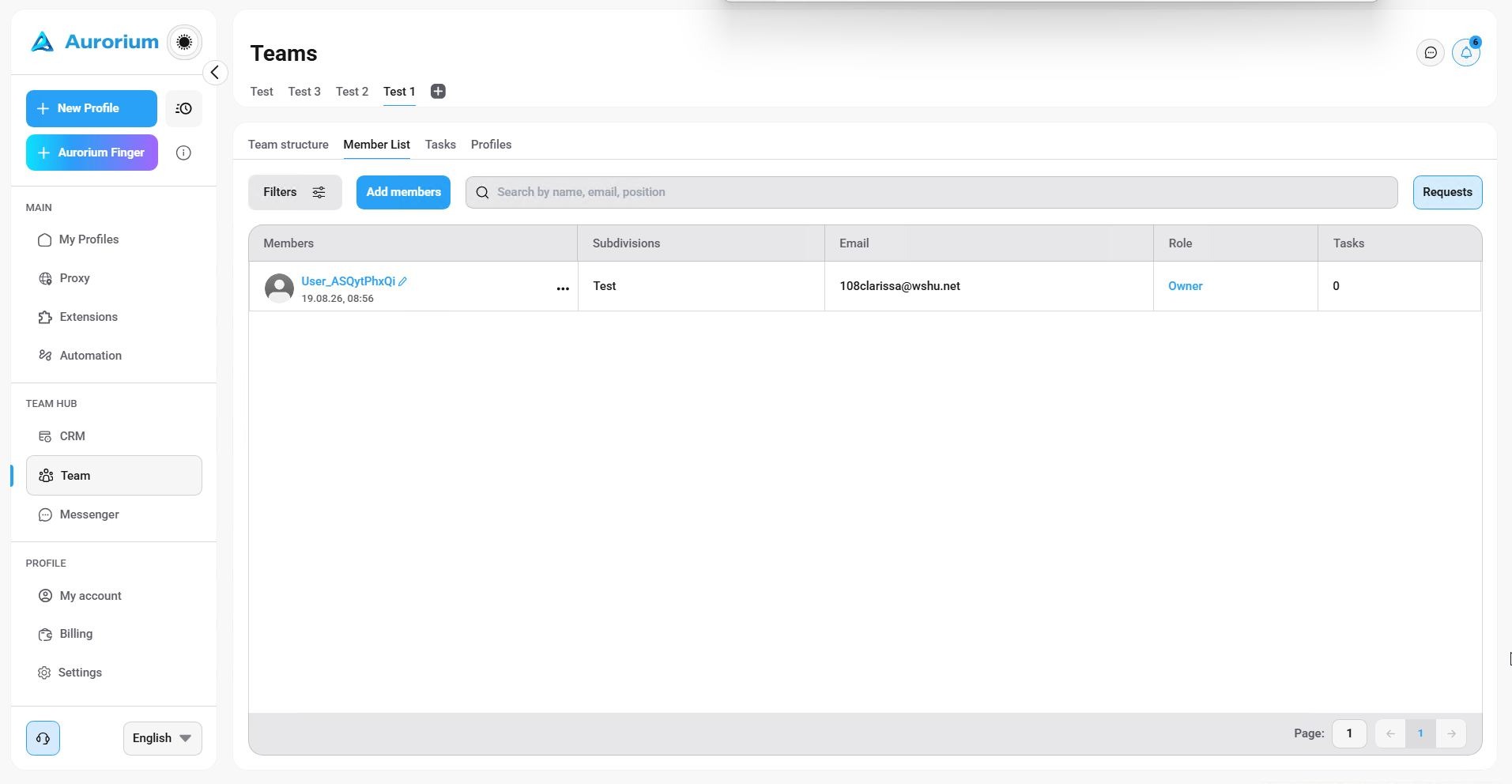This screenshot has height=784, width=1512.
Task: Edit member name with the pencil icon
Action: coord(402,281)
